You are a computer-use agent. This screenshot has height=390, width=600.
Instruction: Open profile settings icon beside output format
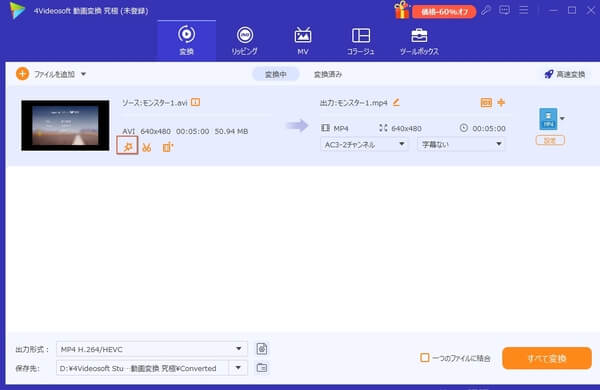click(x=262, y=349)
